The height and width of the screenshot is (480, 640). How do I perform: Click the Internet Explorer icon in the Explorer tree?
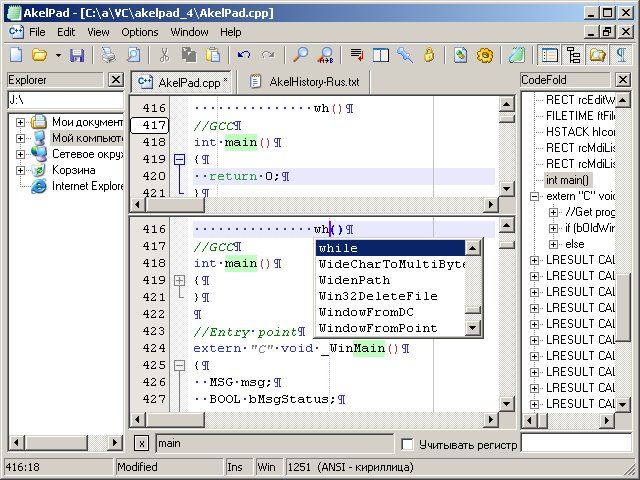(x=39, y=186)
